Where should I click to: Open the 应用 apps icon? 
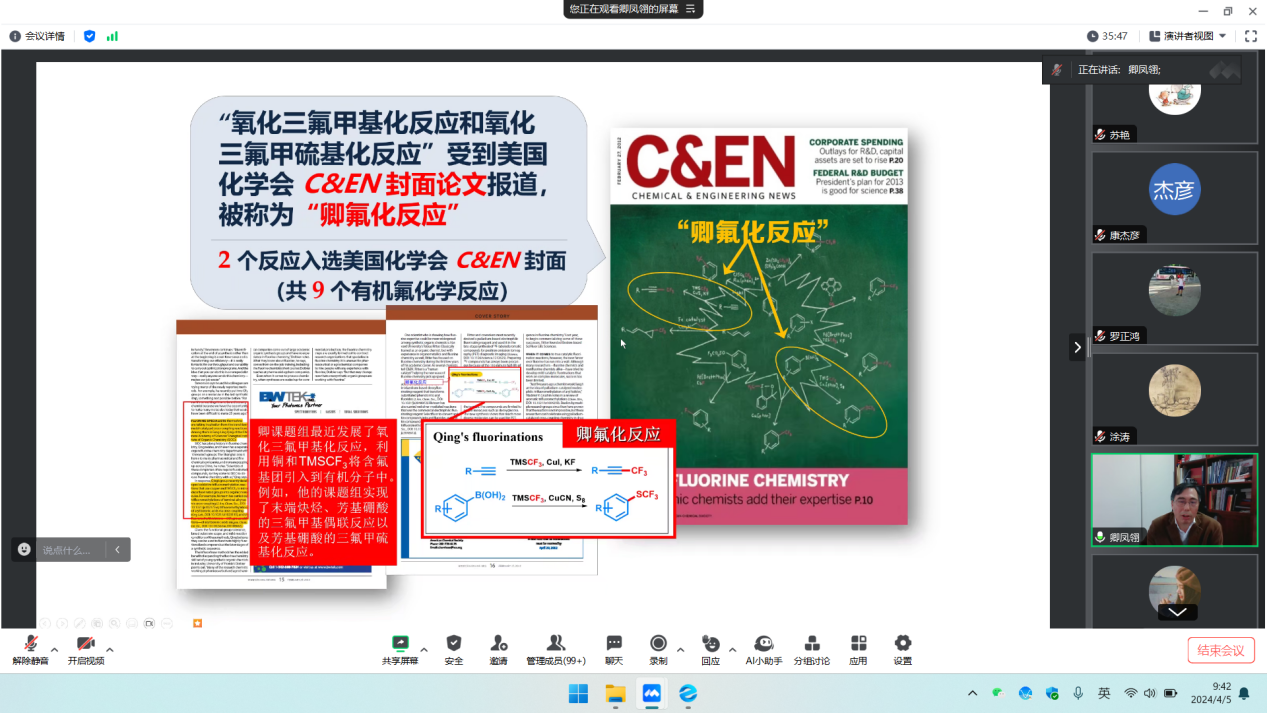coord(858,648)
